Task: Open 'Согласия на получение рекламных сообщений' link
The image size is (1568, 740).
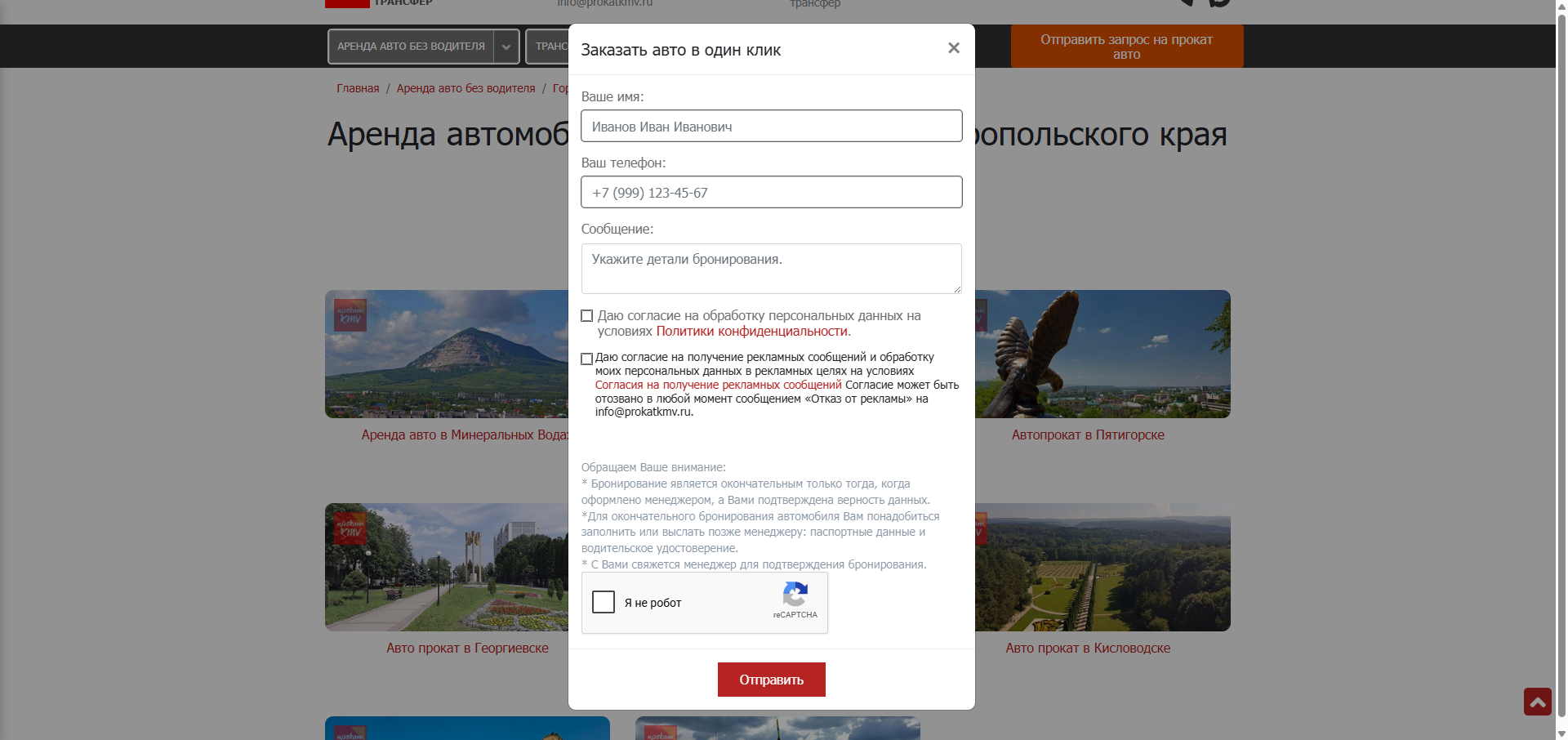Action: tap(718, 385)
